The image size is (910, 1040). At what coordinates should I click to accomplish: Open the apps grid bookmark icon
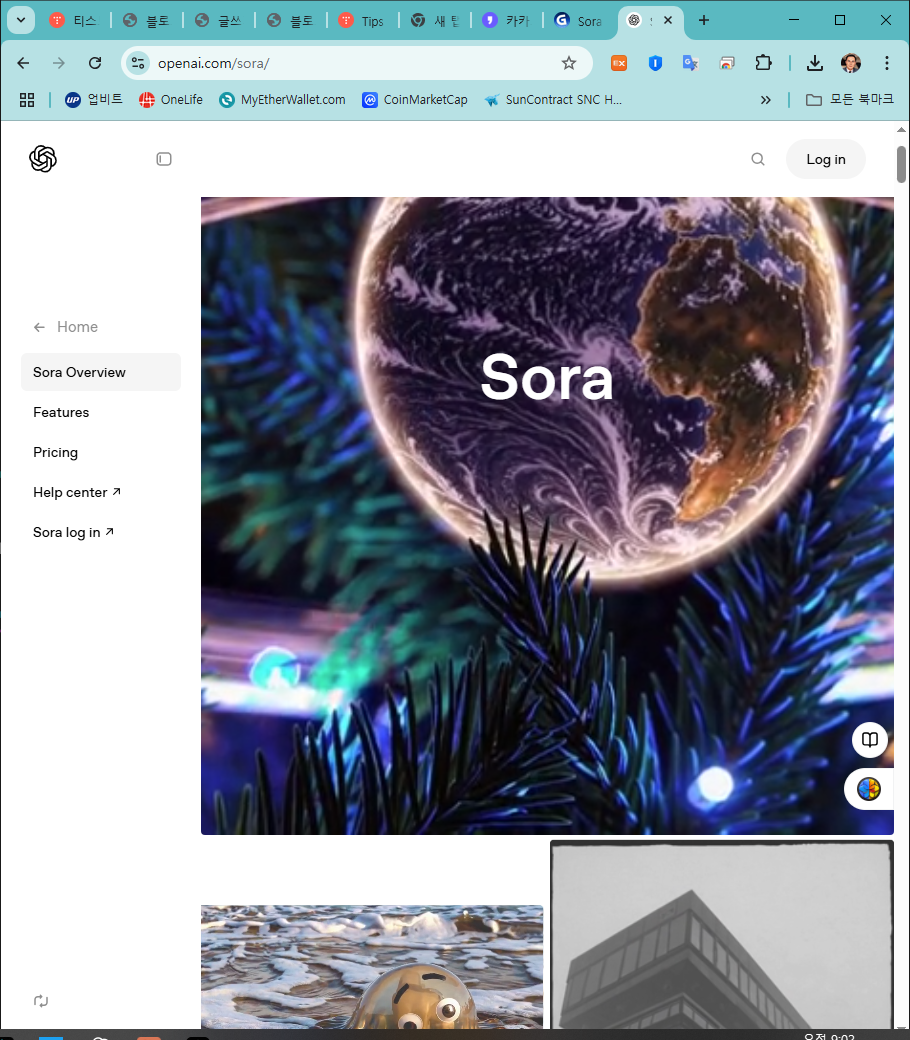(27, 99)
